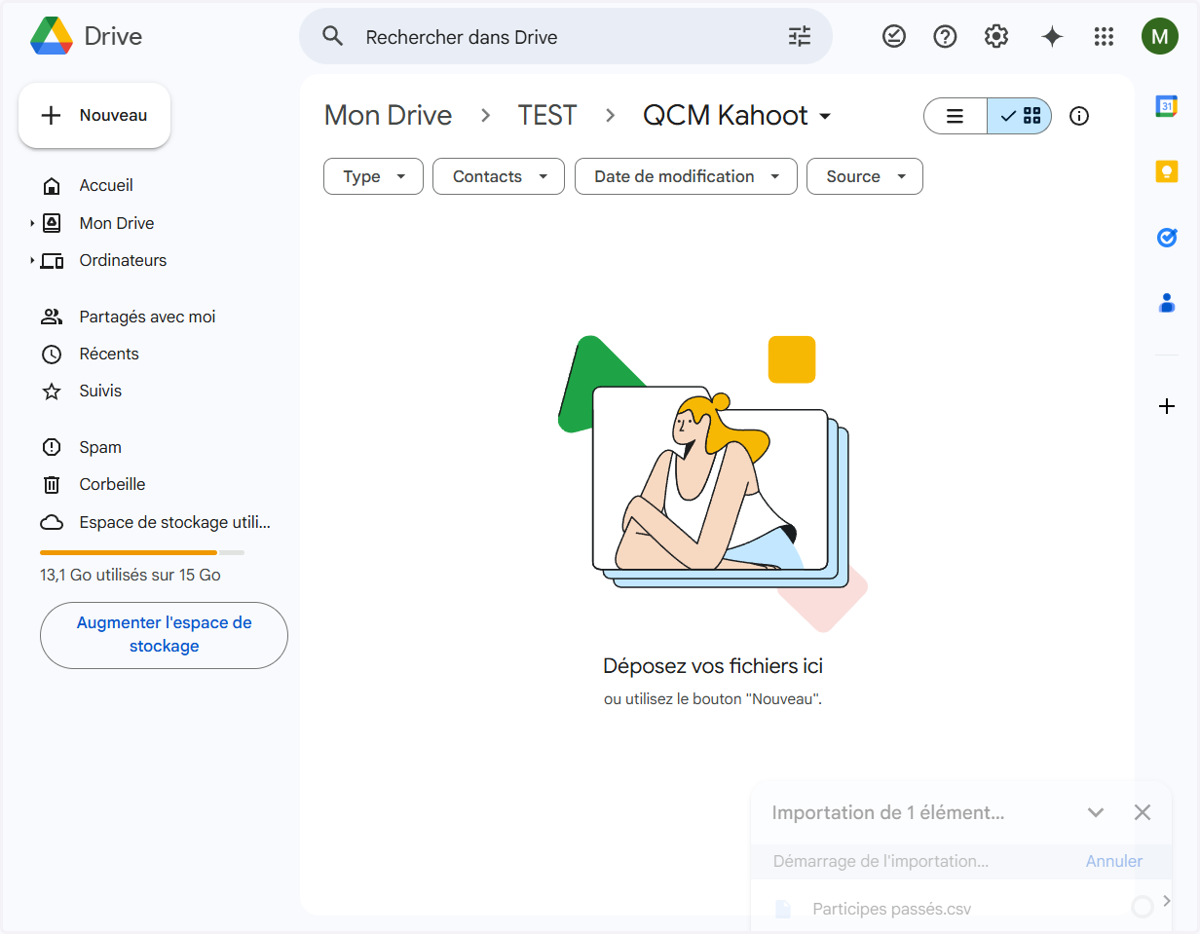Open Récents
1200x934 pixels.
(109, 354)
